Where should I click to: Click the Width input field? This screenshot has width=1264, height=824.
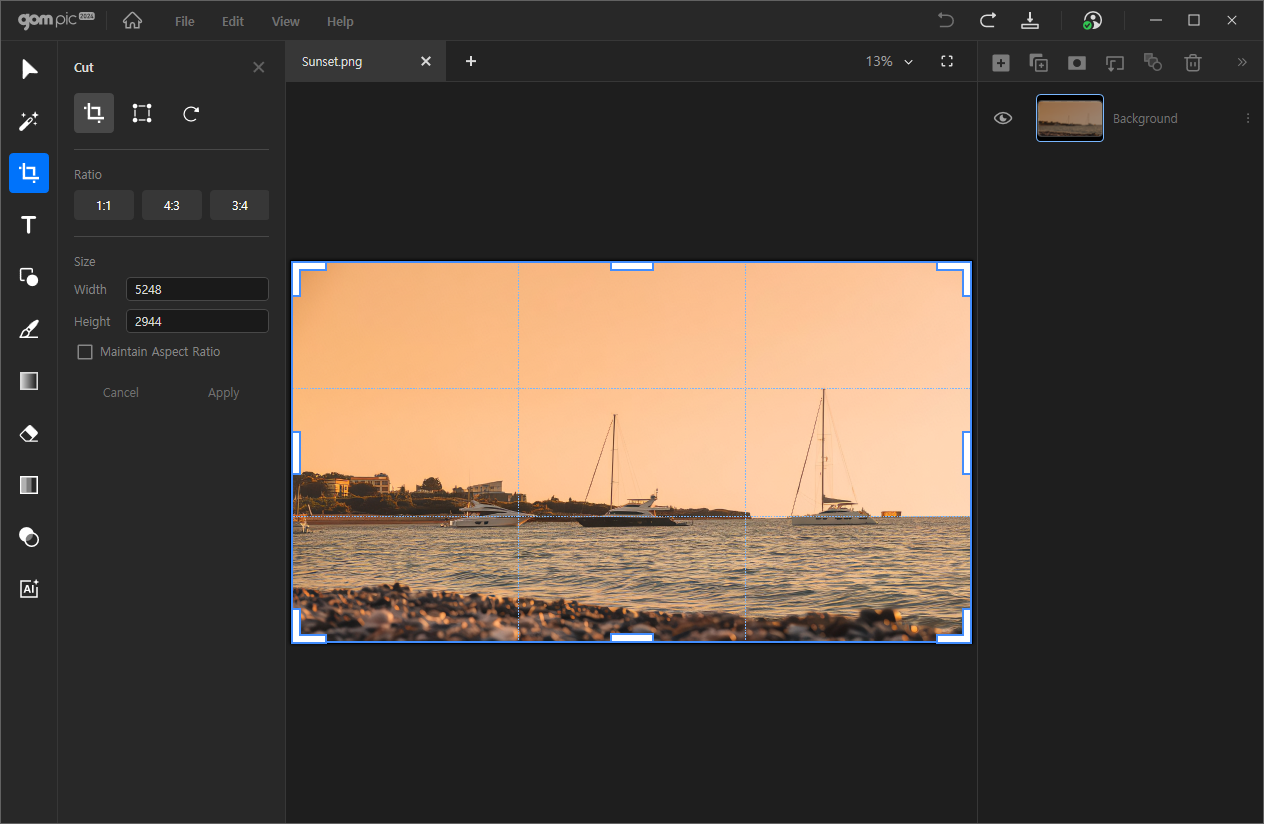(197, 289)
